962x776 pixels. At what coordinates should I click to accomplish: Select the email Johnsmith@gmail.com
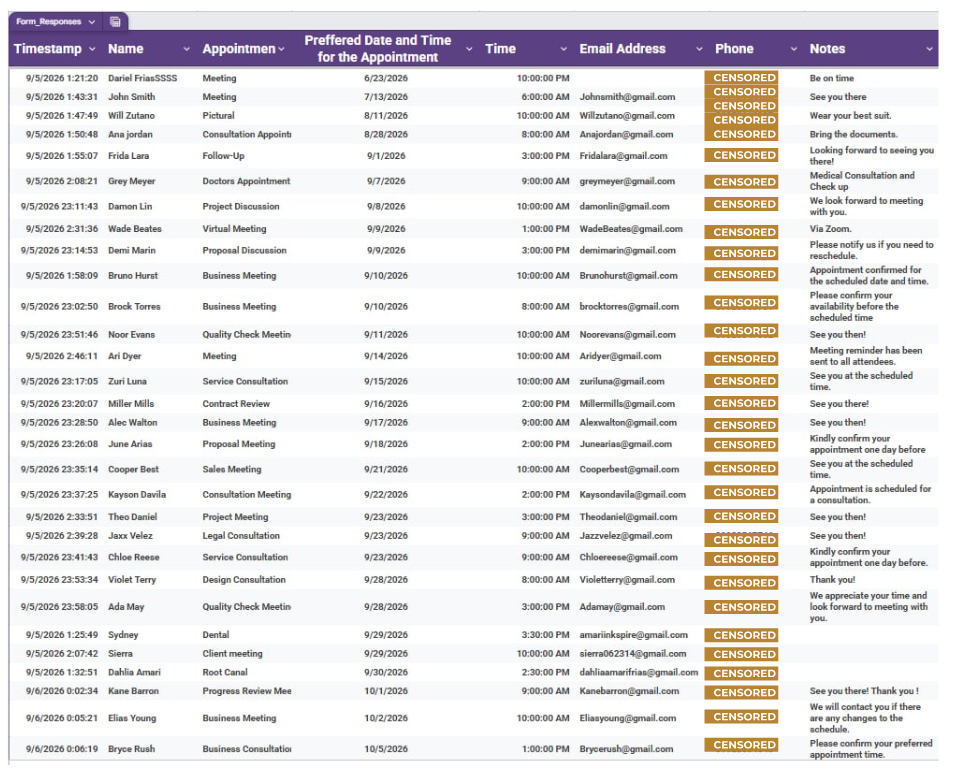coord(627,97)
